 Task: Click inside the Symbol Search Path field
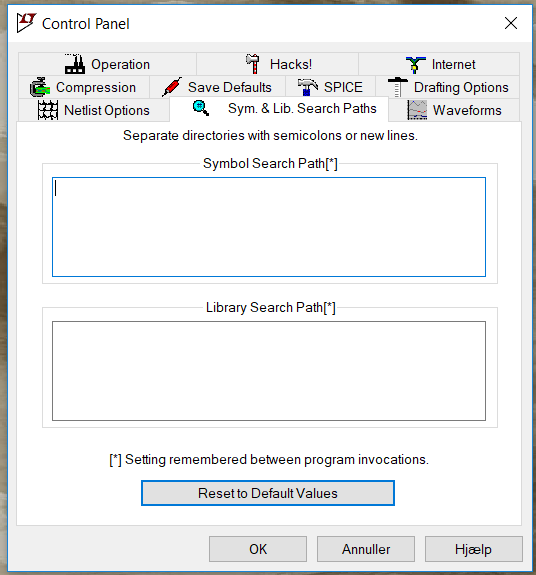(x=269, y=227)
